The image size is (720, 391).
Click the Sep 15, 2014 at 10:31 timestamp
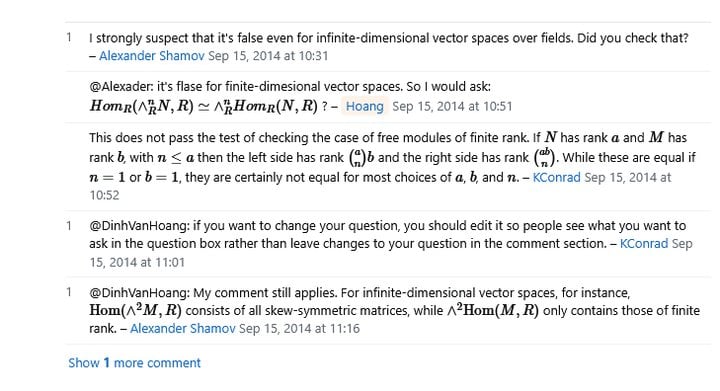pos(268,56)
